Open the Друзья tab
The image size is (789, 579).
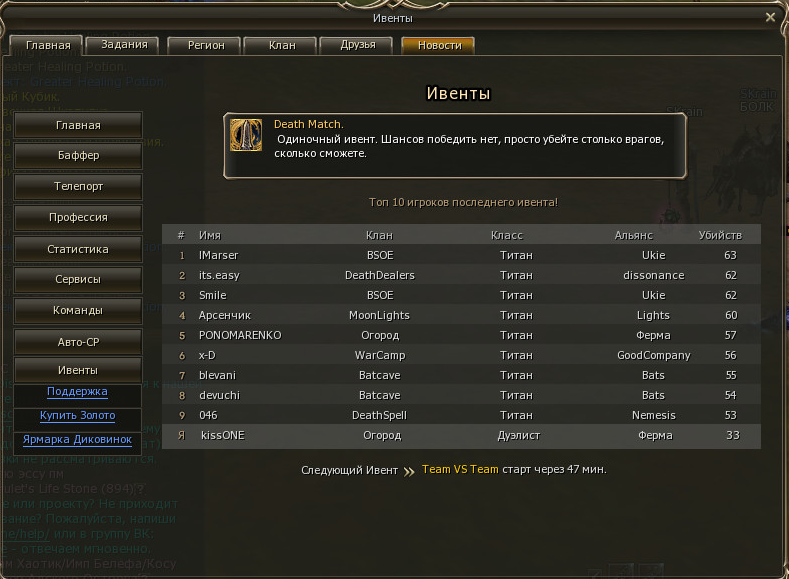(x=358, y=45)
